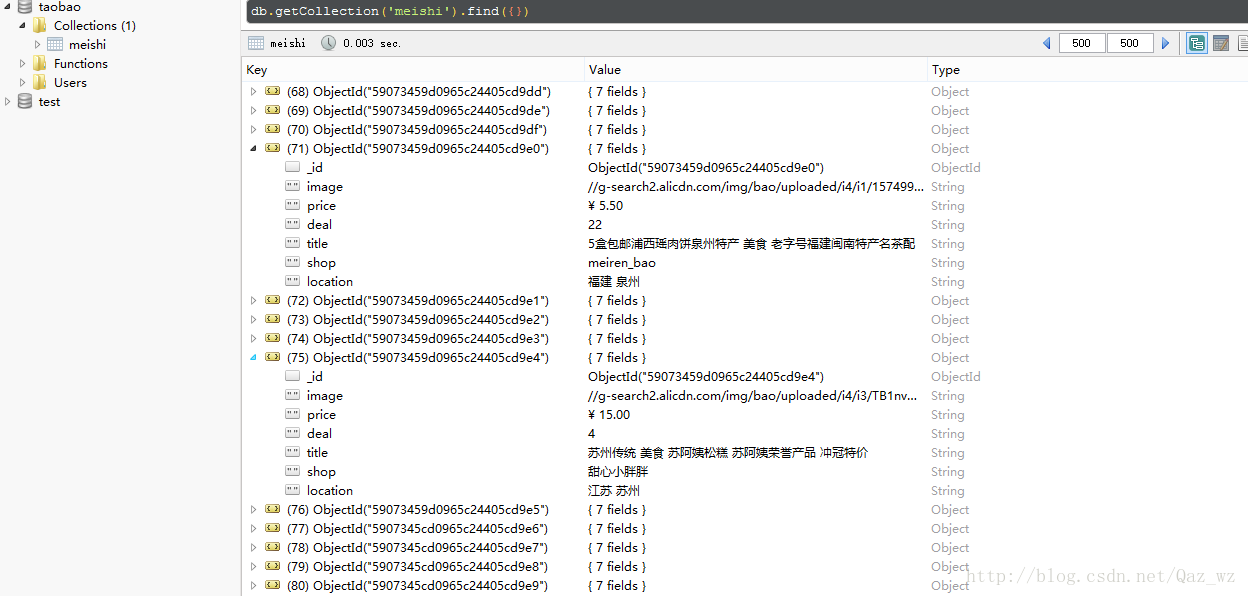Collapse expanded document row (75)
This screenshot has height=596, width=1248.
click(254, 357)
